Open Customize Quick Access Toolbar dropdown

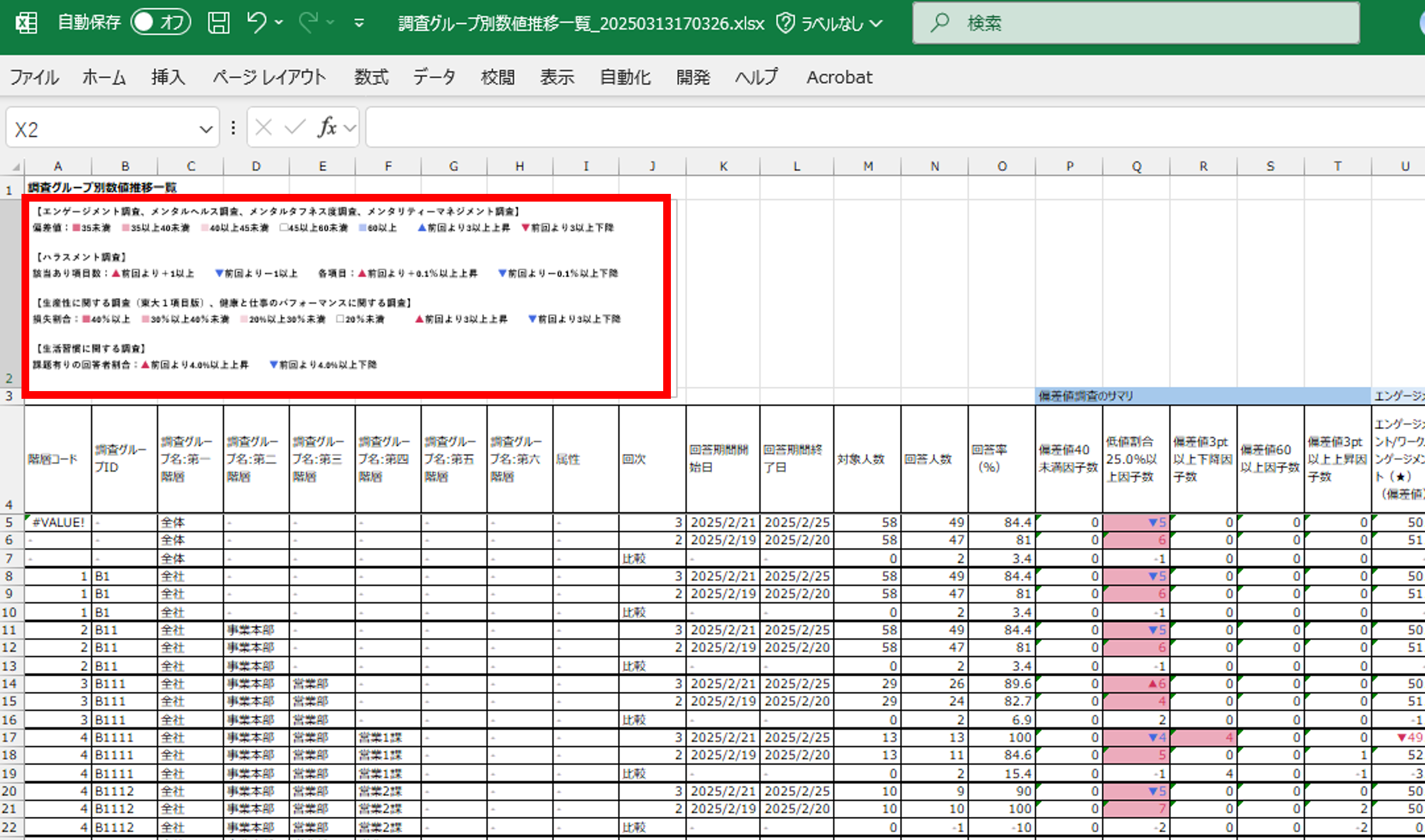tap(359, 23)
